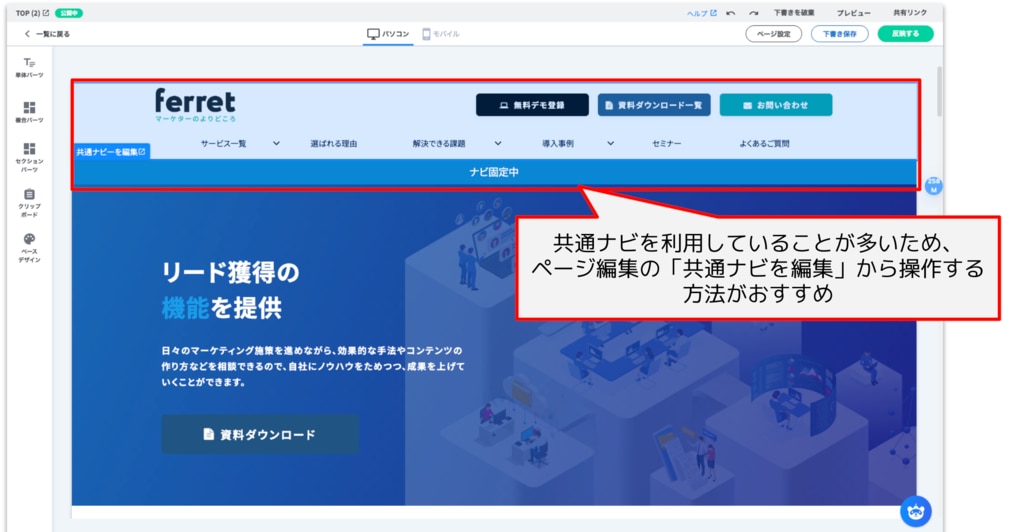Screen dimensions: 1024x532
Task: Switch to モバイル view
Action: pyautogui.click(x=441, y=34)
